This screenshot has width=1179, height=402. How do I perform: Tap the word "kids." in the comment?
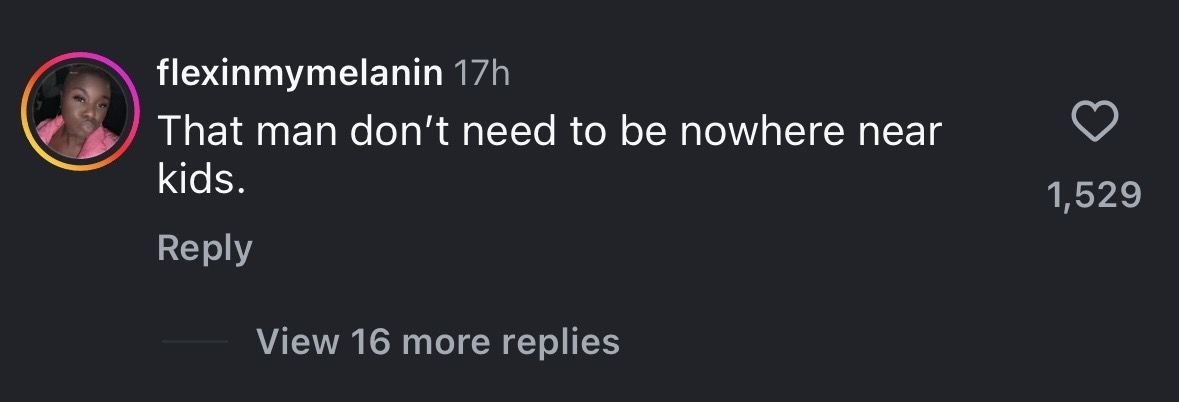click(x=201, y=181)
